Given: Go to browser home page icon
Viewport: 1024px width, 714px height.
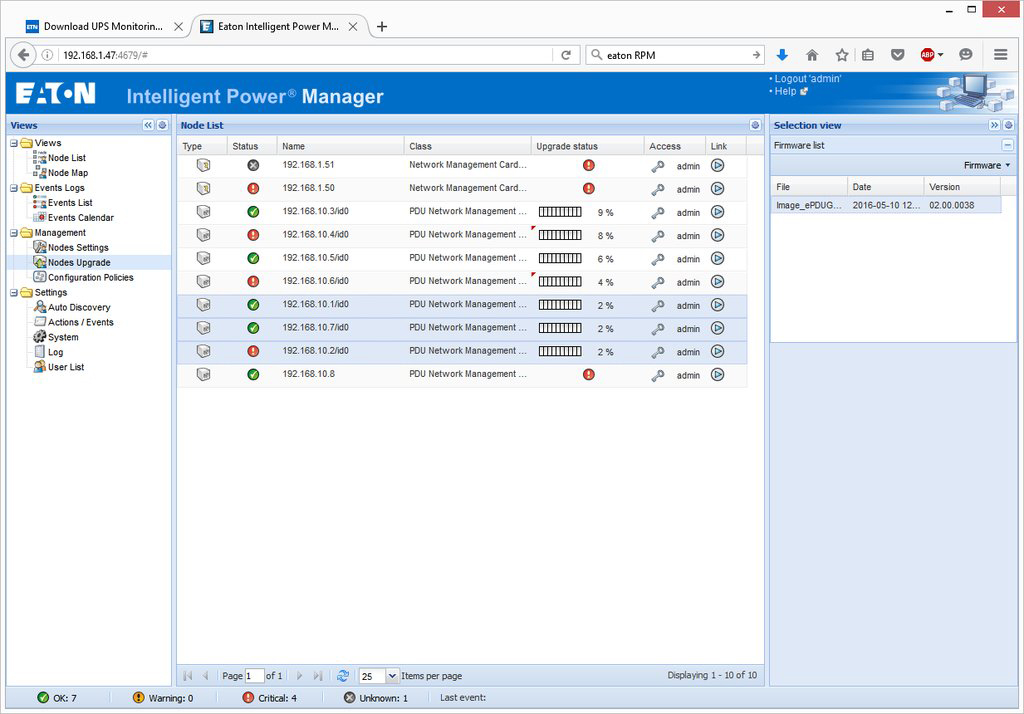Looking at the screenshot, I should click(x=812, y=55).
